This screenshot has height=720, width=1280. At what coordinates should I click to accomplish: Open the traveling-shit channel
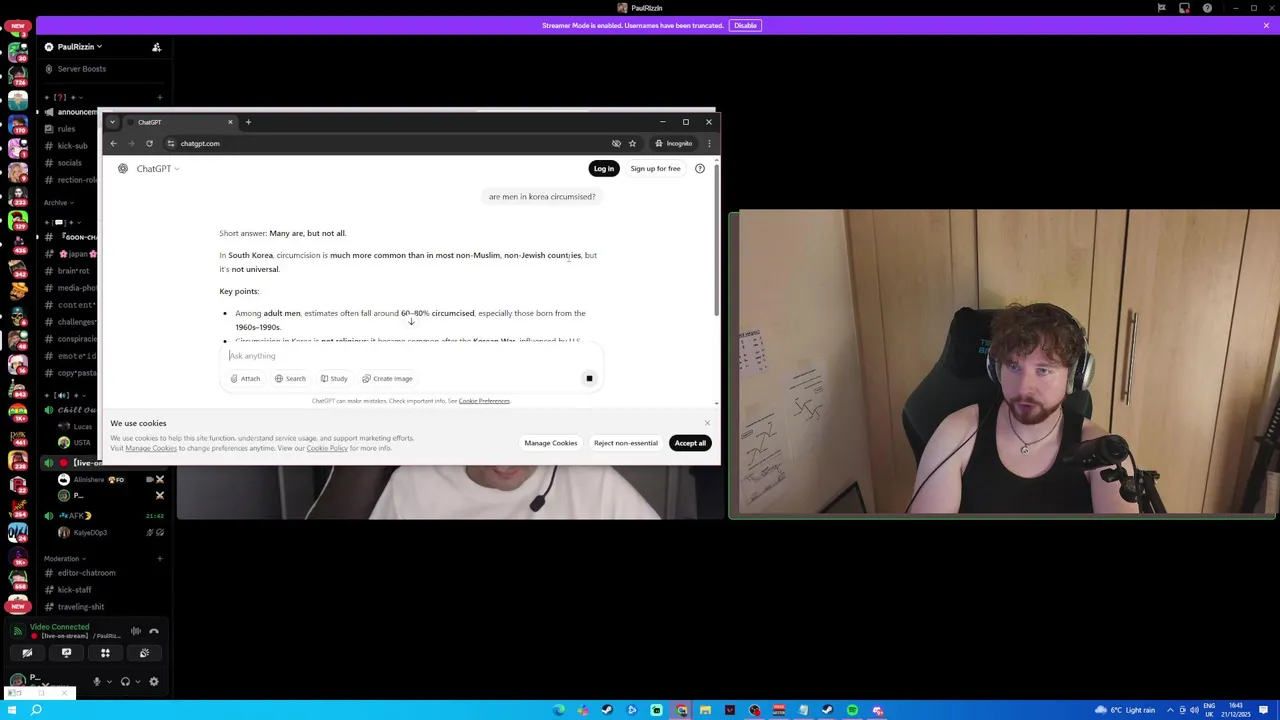pos(80,607)
